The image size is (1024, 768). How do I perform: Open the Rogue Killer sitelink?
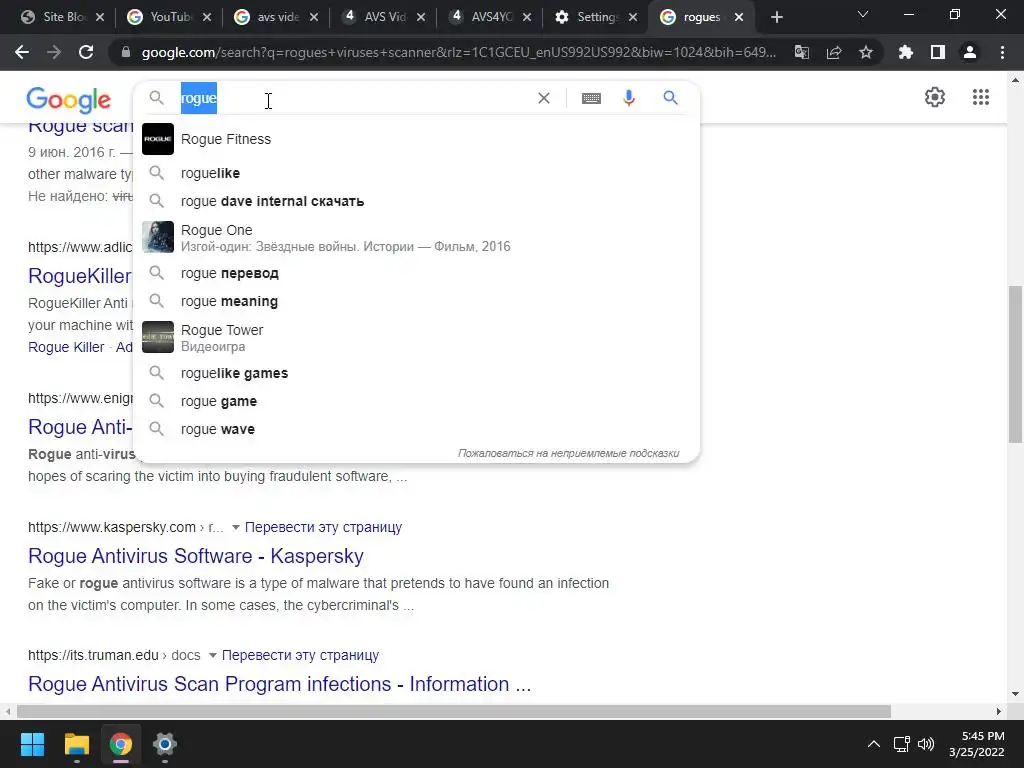[x=66, y=347]
